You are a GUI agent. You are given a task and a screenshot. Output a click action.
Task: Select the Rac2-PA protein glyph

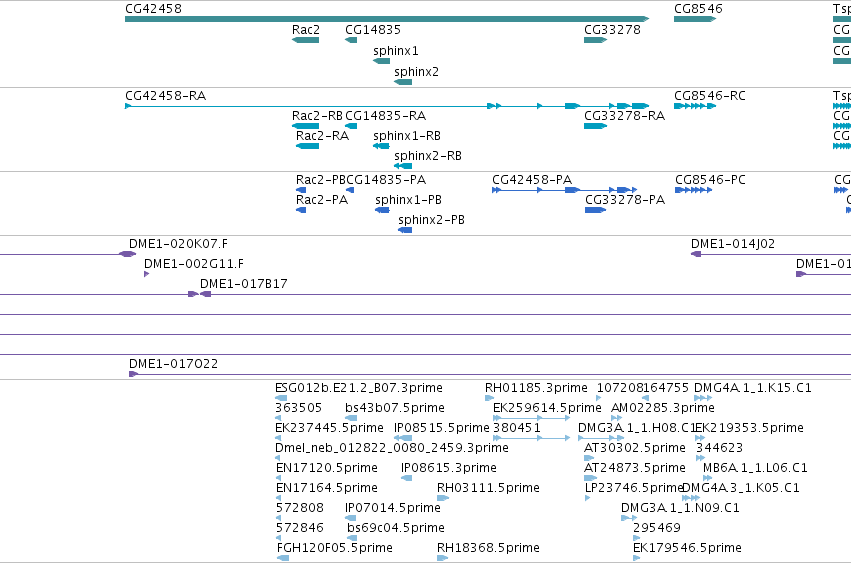tap(301, 210)
